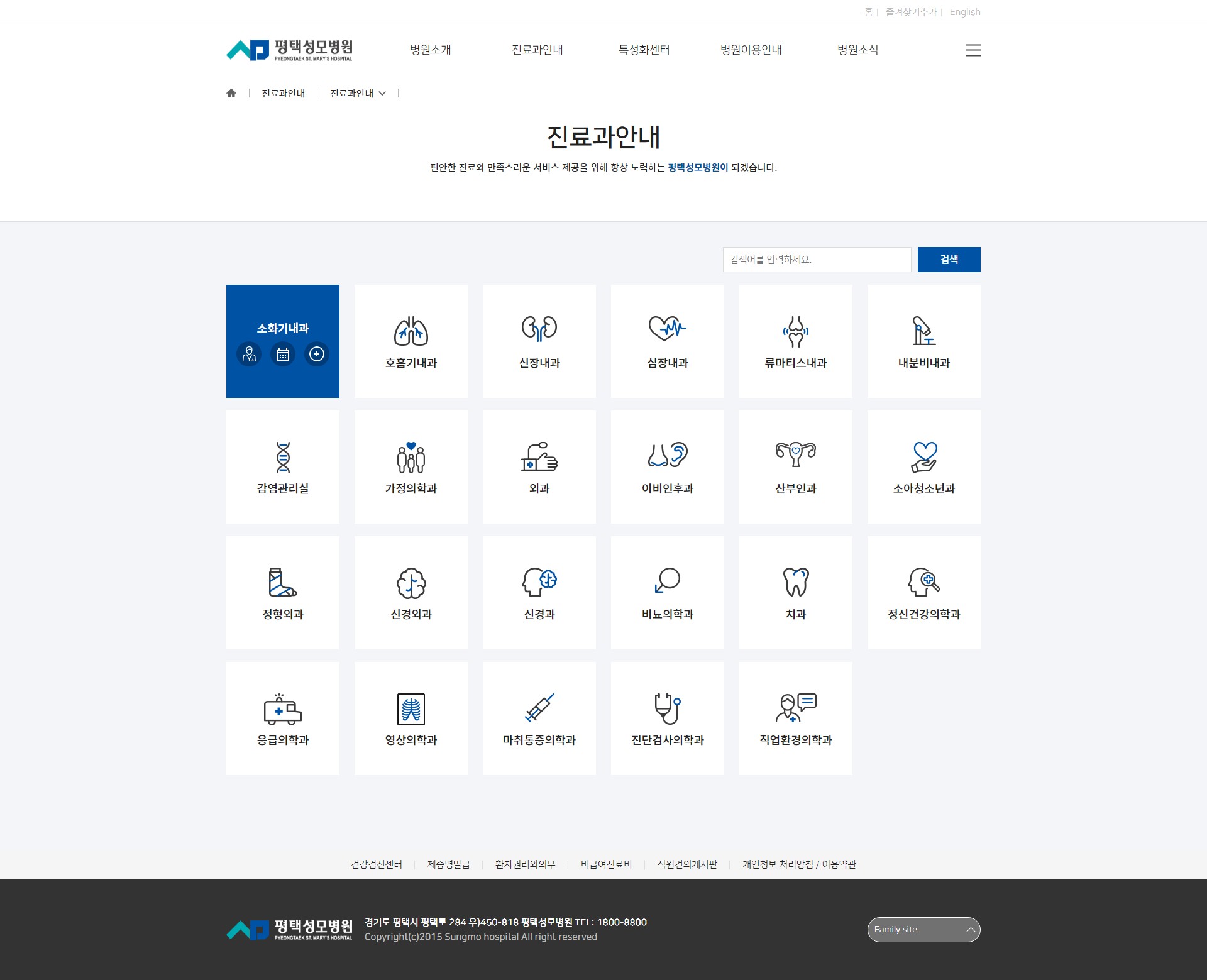The height and width of the screenshot is (980, 1207).
Task: Open doctor info icon in 소화기내과 card
Action: click(249, 354)
